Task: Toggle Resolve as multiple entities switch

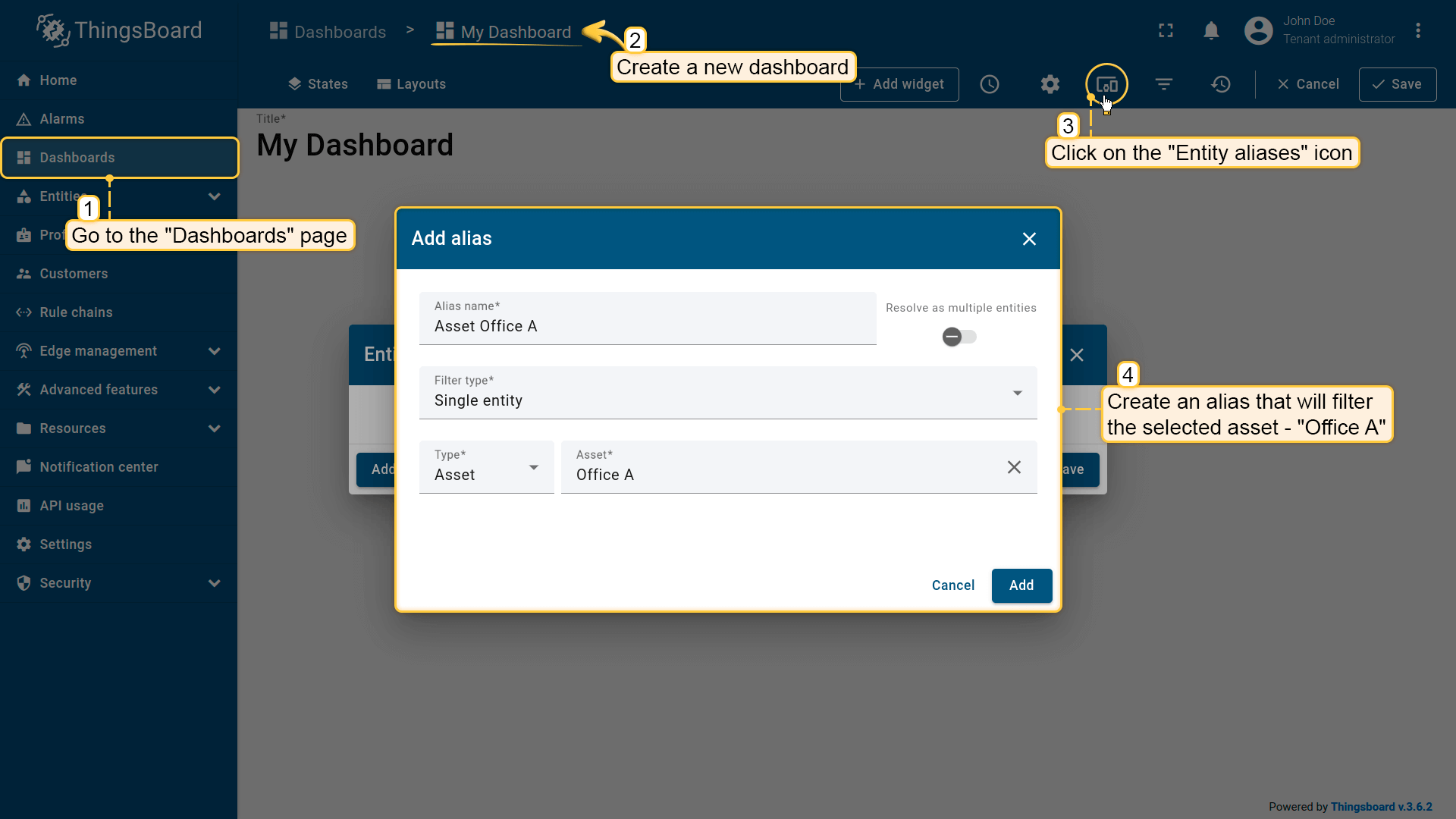Action: click(959, 337)
